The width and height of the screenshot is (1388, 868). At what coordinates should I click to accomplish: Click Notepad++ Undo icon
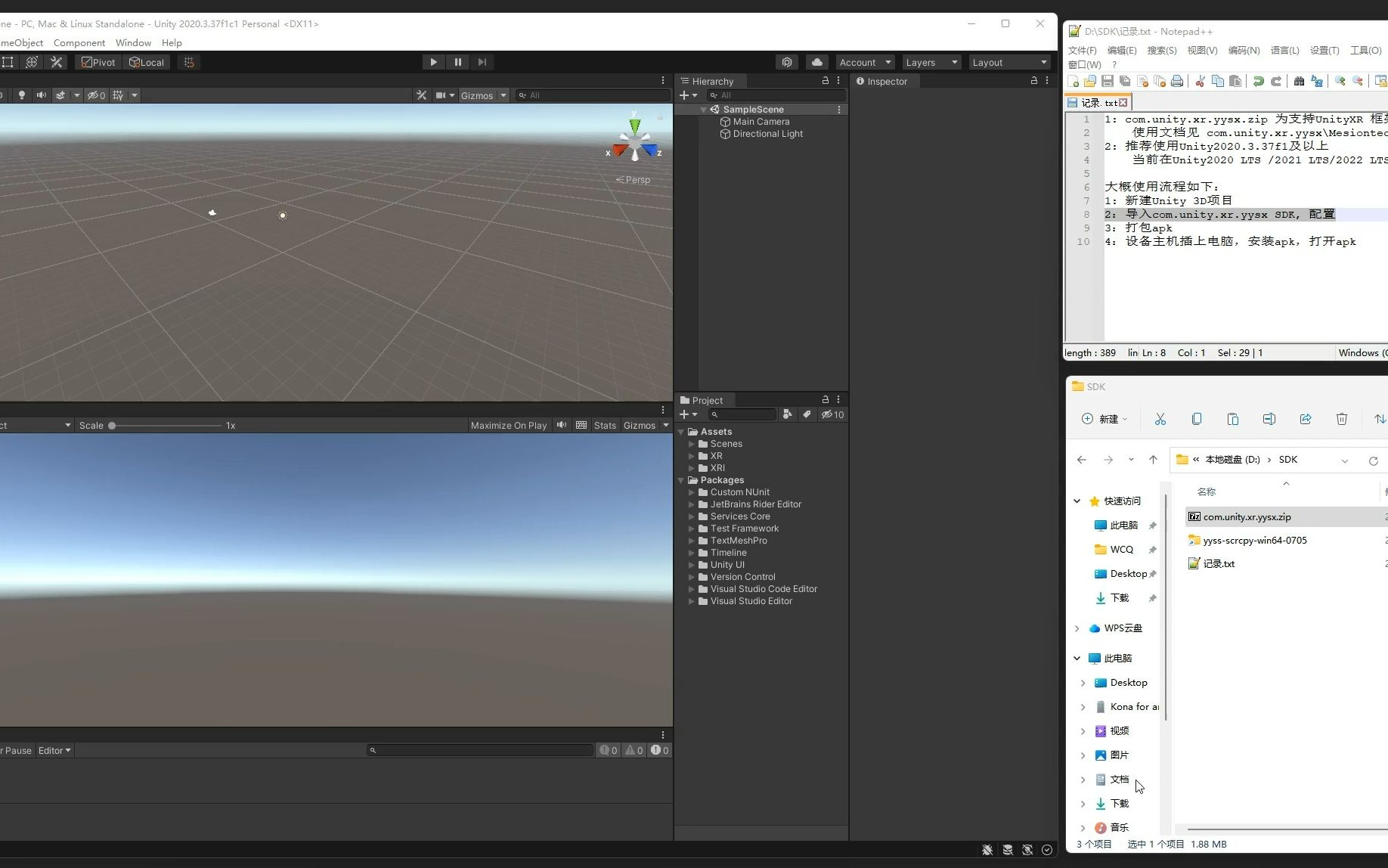(x=1258, y=81)
